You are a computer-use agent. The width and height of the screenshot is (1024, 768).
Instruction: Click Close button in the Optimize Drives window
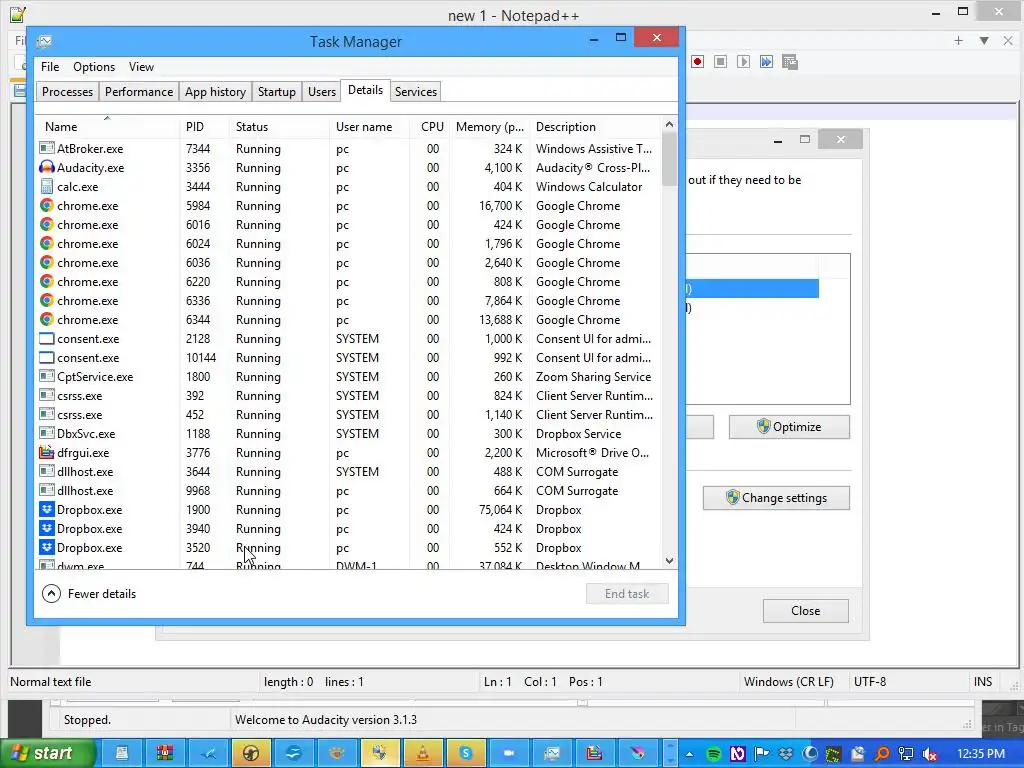coord(805,611)
